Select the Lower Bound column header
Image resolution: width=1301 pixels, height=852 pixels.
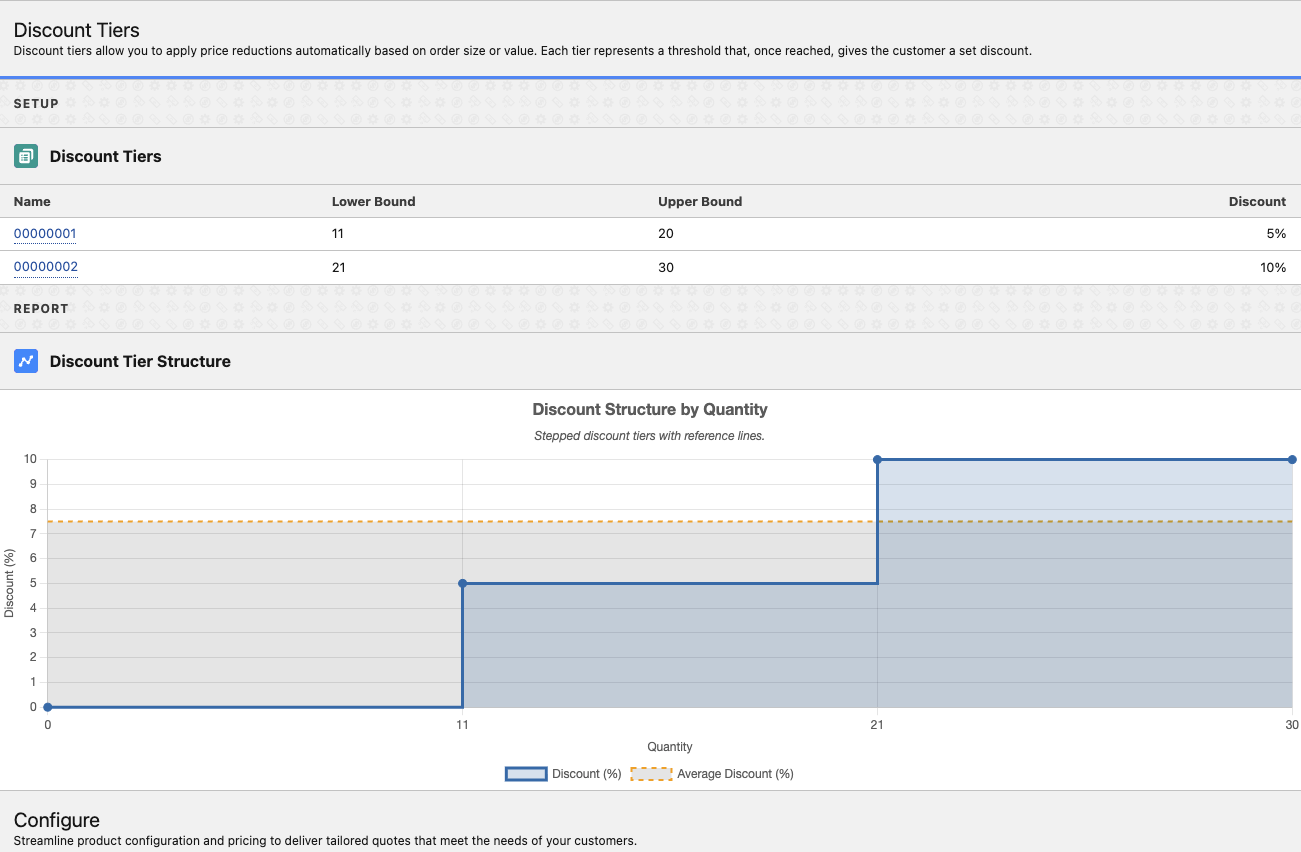point(373,201)
